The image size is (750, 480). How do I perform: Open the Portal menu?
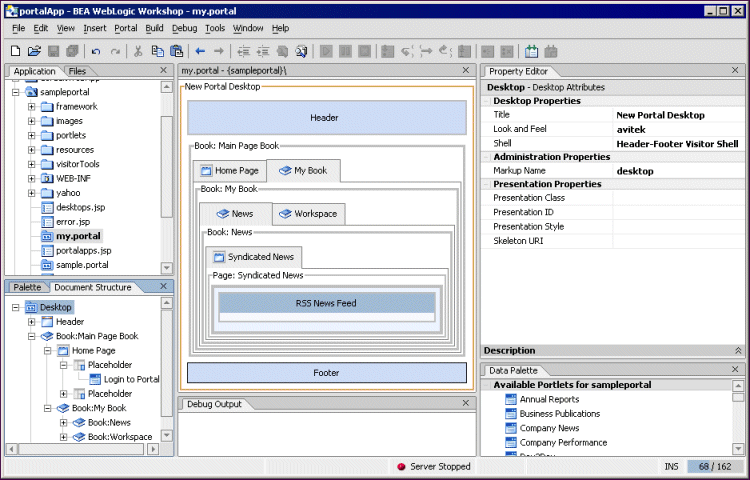point(126,28)
